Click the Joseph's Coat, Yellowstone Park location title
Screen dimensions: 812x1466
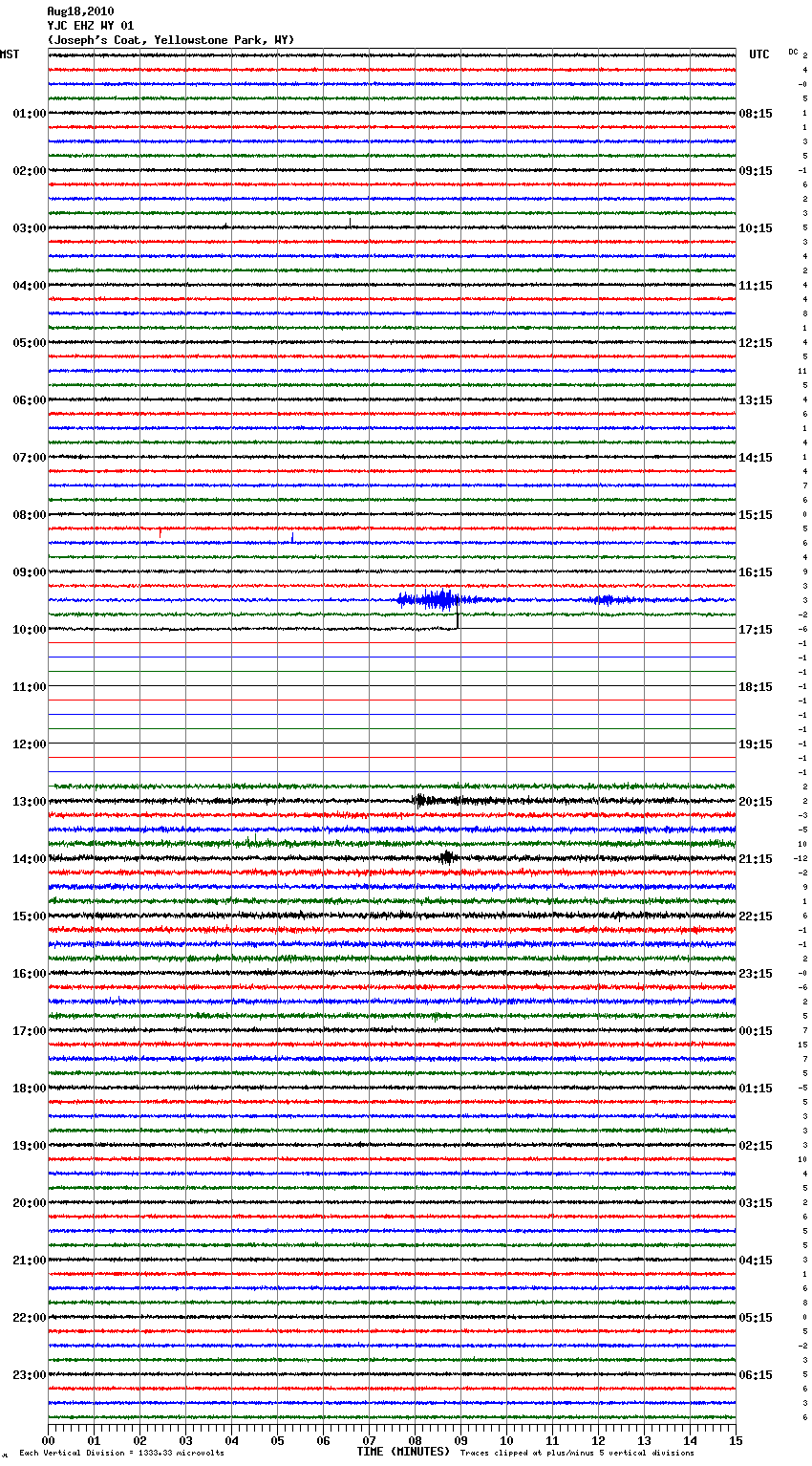pyautogui.click(x=171, y=40)
